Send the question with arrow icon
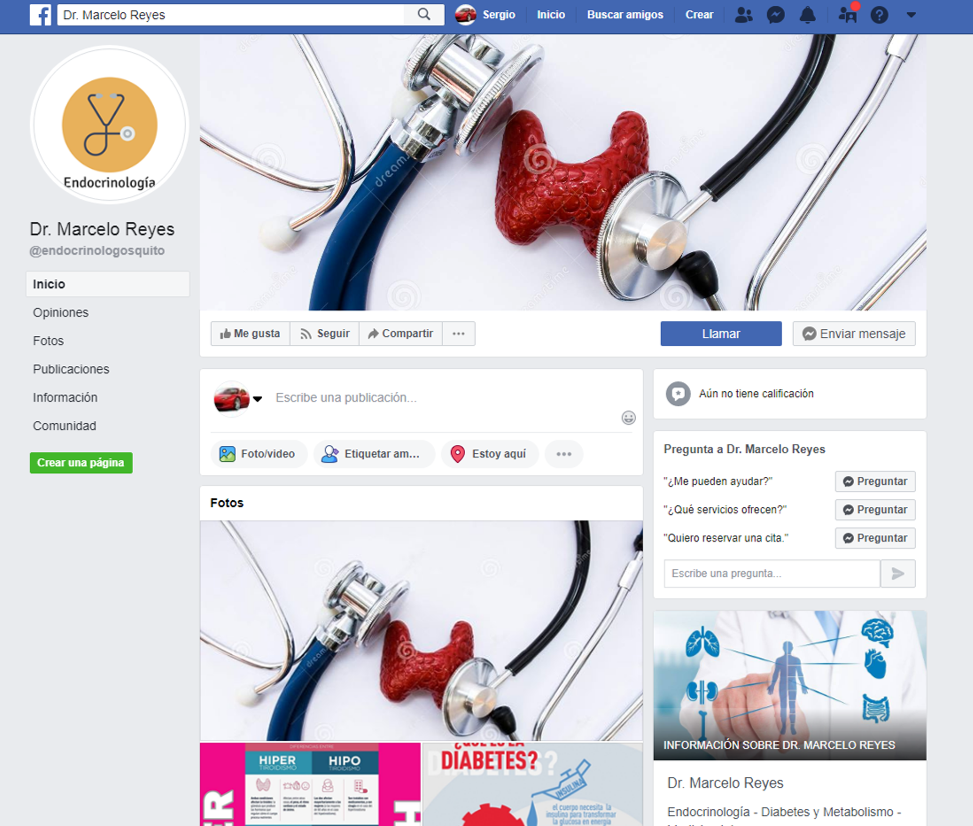The image size is (973, 826). coord(898,573)
